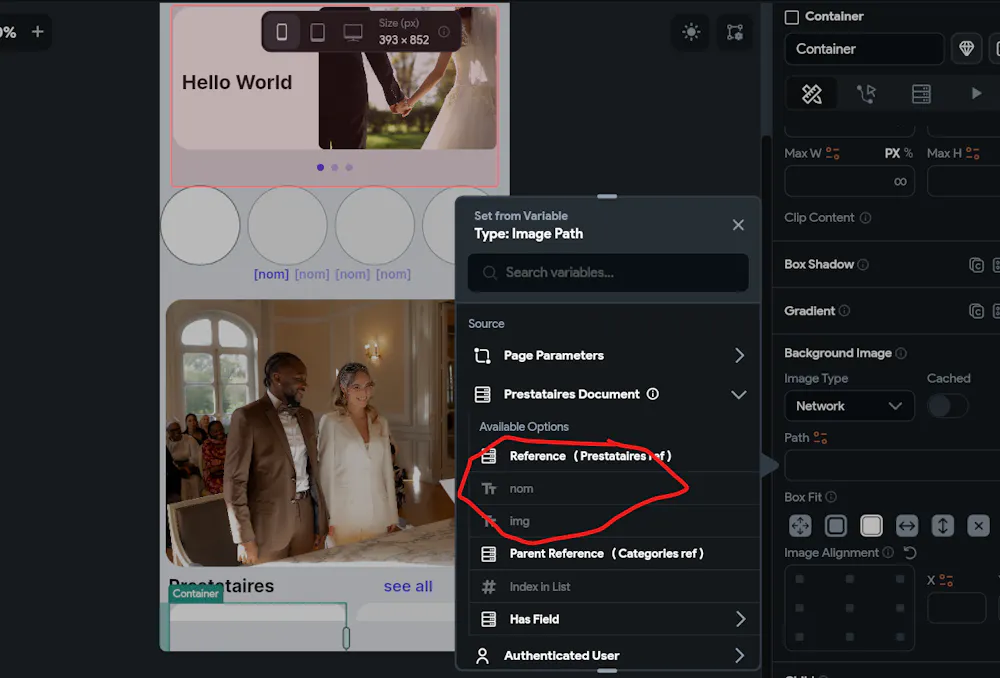Viewport: 1000px width, 678px height.
Task: Click the teal Container label tag
Action: [195, 593]
